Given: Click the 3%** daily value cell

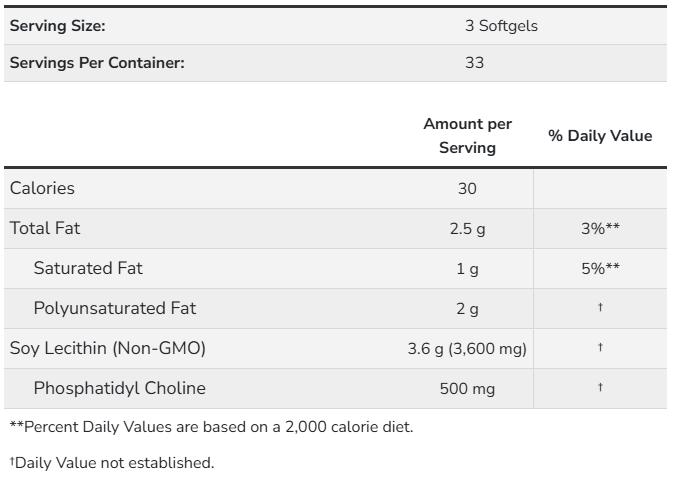Looking at the screenshot, I should click(x=600, y=229).
